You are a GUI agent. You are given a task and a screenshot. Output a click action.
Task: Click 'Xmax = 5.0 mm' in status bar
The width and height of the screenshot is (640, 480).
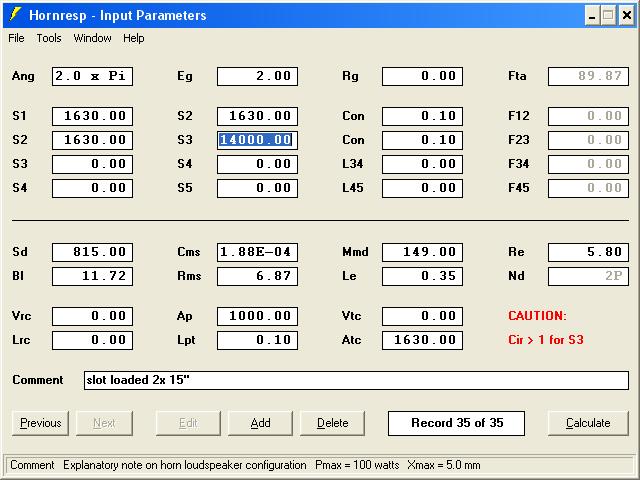tap(444, 465)
